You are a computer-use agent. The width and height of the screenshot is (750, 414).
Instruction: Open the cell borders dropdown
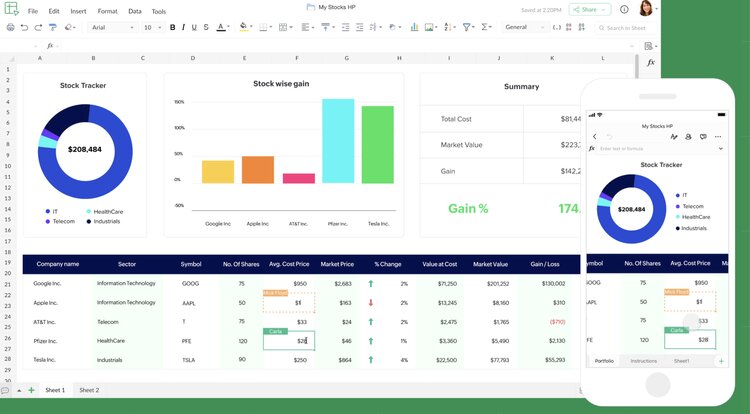265,28
